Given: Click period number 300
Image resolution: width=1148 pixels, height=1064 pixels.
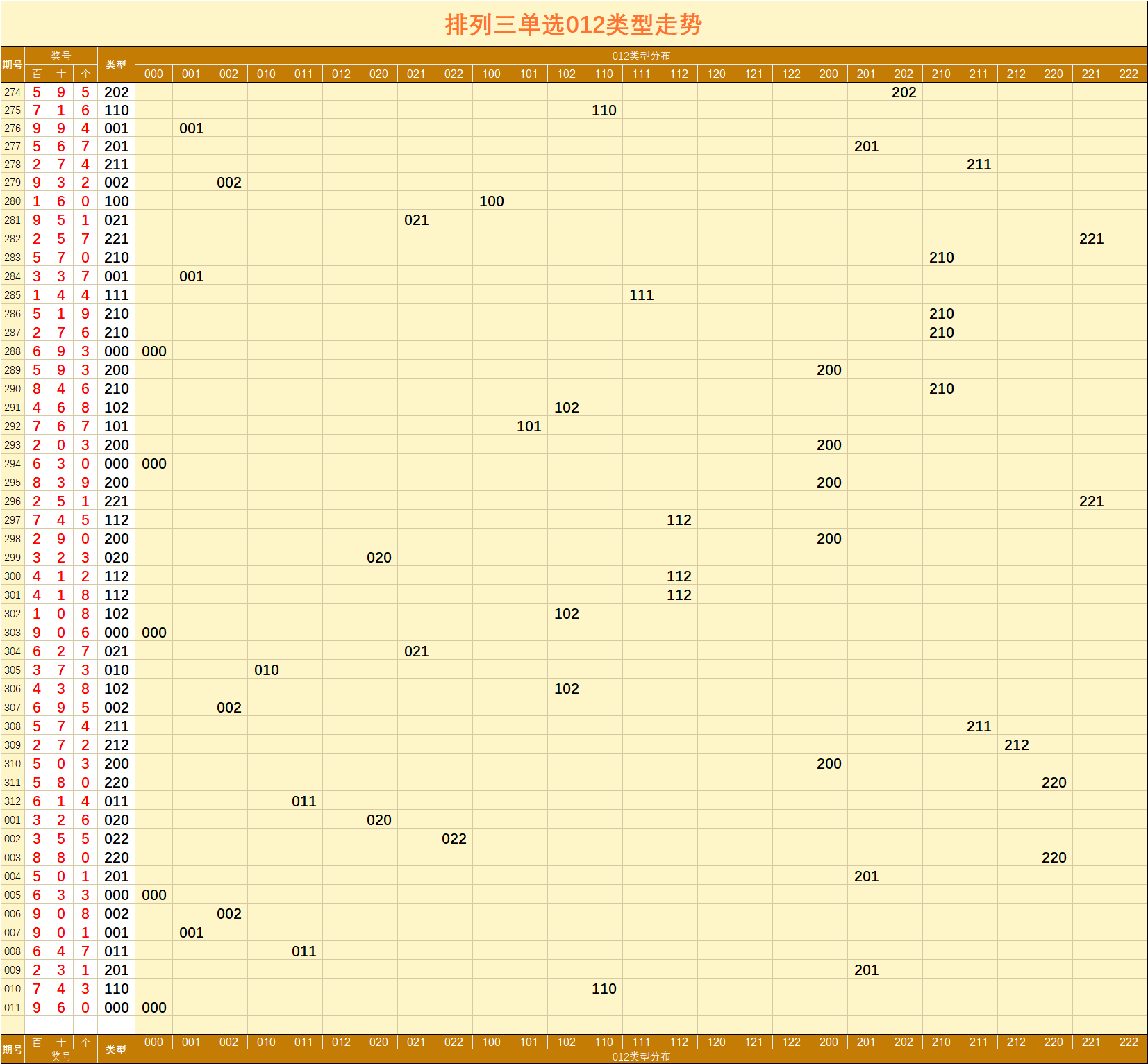Looking at the screenshot, I should (13, 576).
